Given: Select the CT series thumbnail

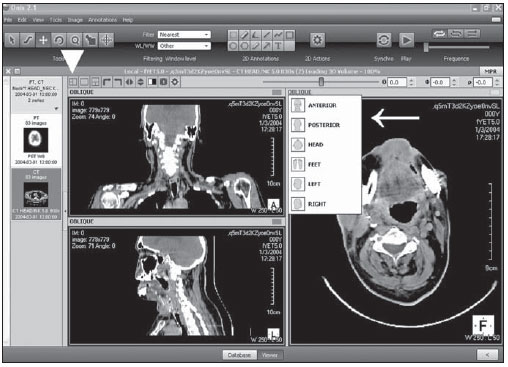Looking at the screenshot, I should point(36,194).
